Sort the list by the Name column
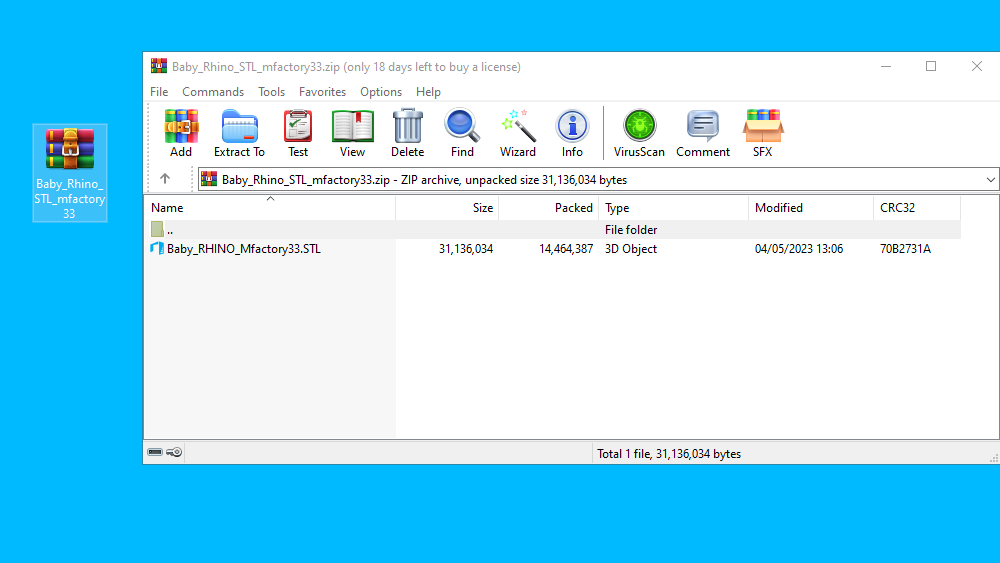 (270, 208)
